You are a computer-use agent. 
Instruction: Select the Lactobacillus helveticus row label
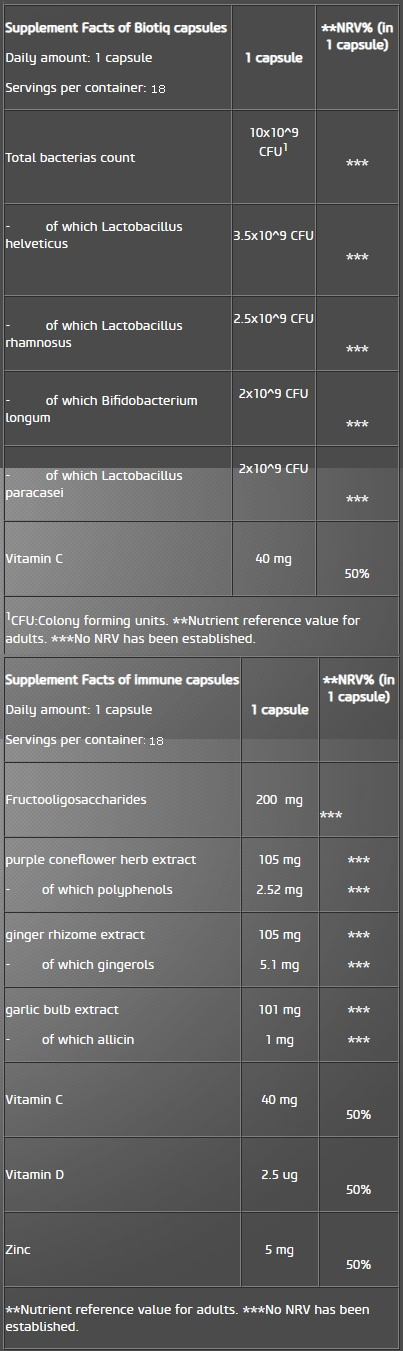tap(94, 235)
